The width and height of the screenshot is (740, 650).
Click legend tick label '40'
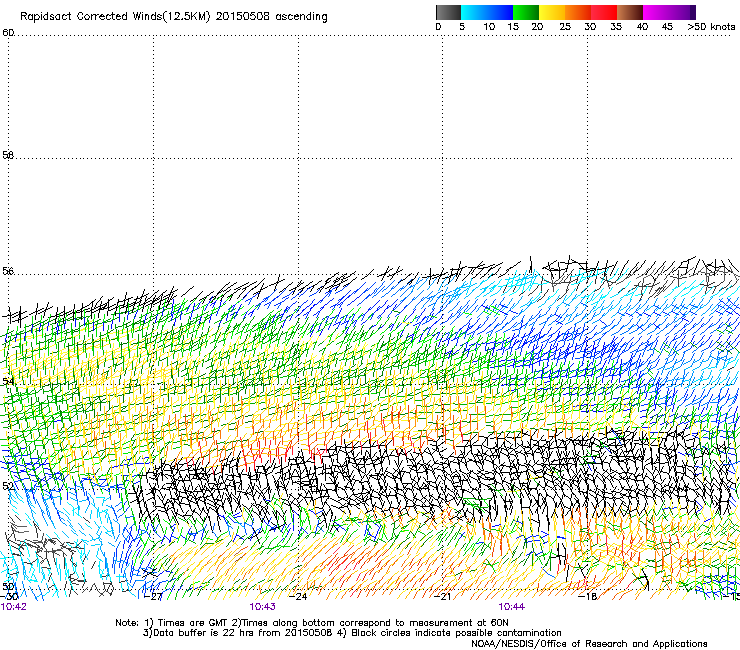642,27
